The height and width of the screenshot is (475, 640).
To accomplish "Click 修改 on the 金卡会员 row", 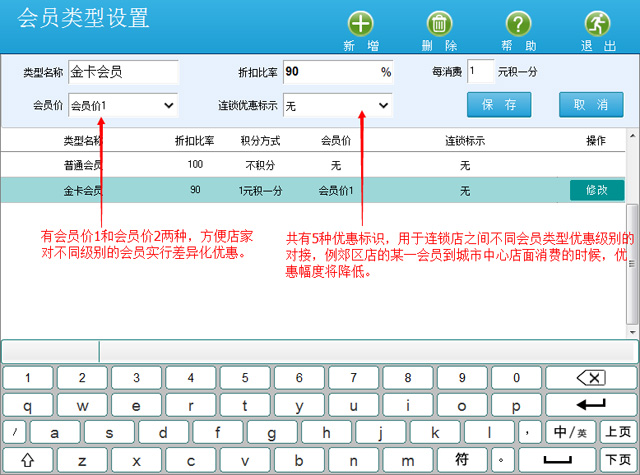I will (x=596, y=189).
